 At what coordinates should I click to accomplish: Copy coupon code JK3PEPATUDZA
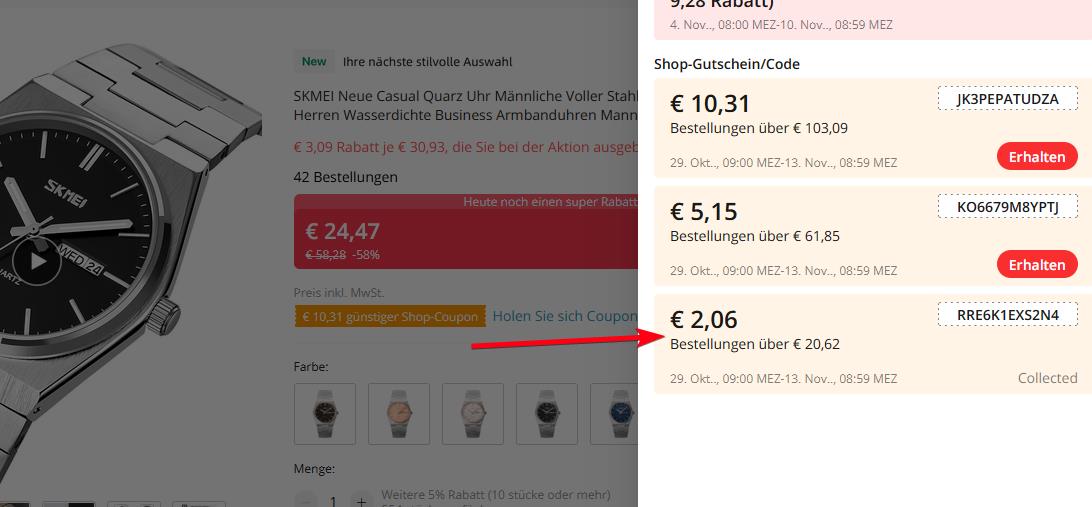(1007, 98)
